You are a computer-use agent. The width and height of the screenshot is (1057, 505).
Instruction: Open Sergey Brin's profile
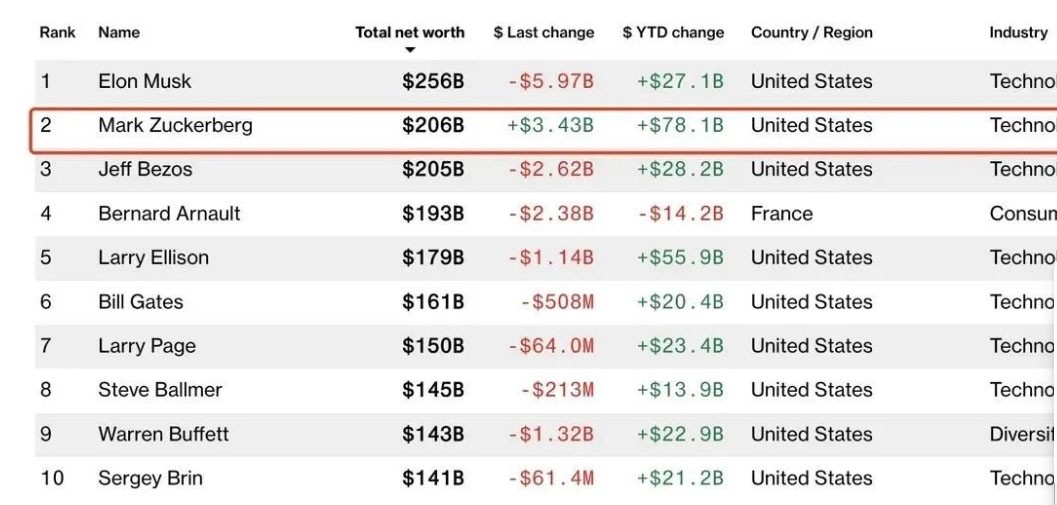[x=150, y=477]
